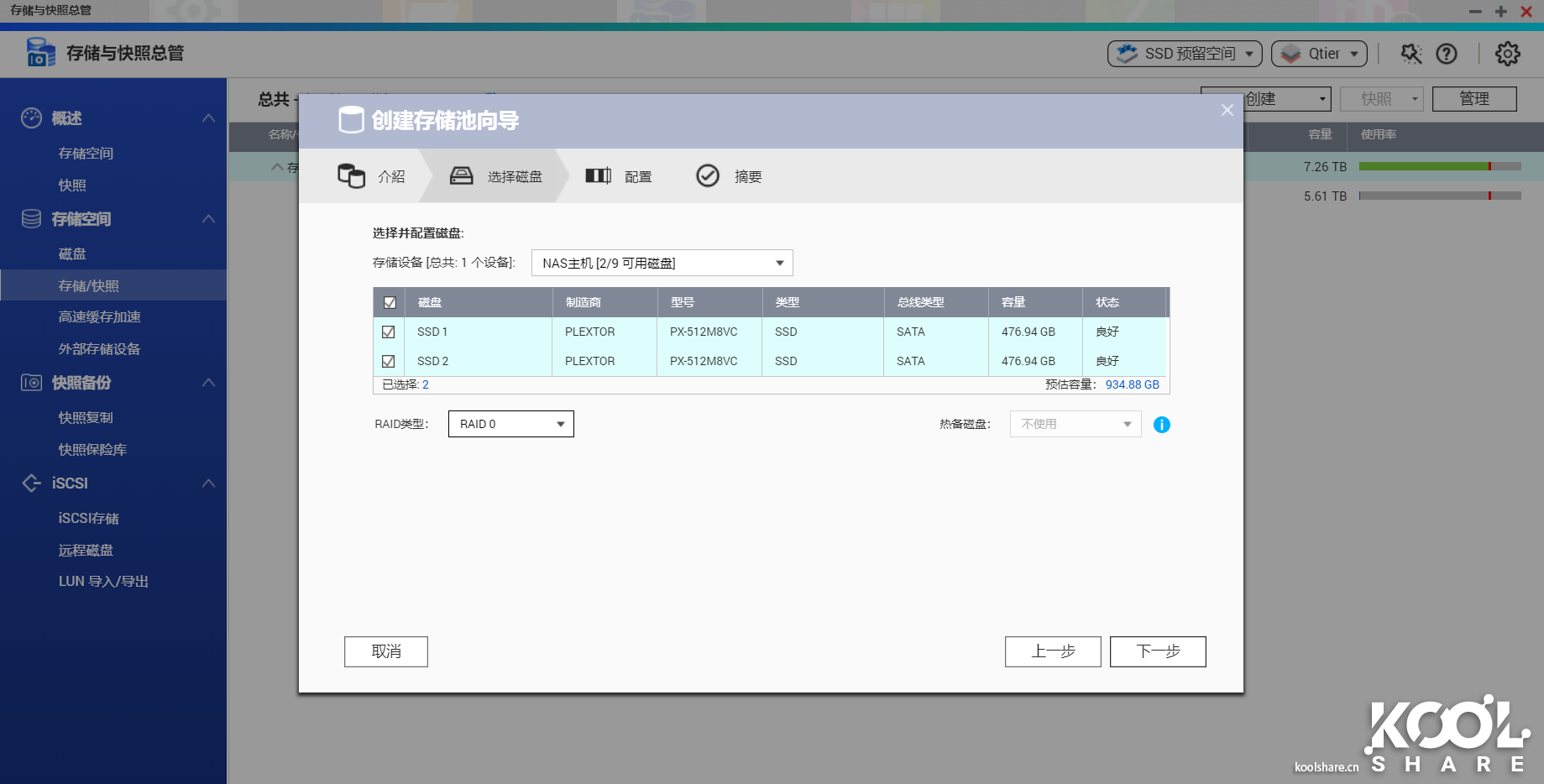Click the blue hot spare info icon
This screenshot has width=1544, height=784.
(1161, 425)
